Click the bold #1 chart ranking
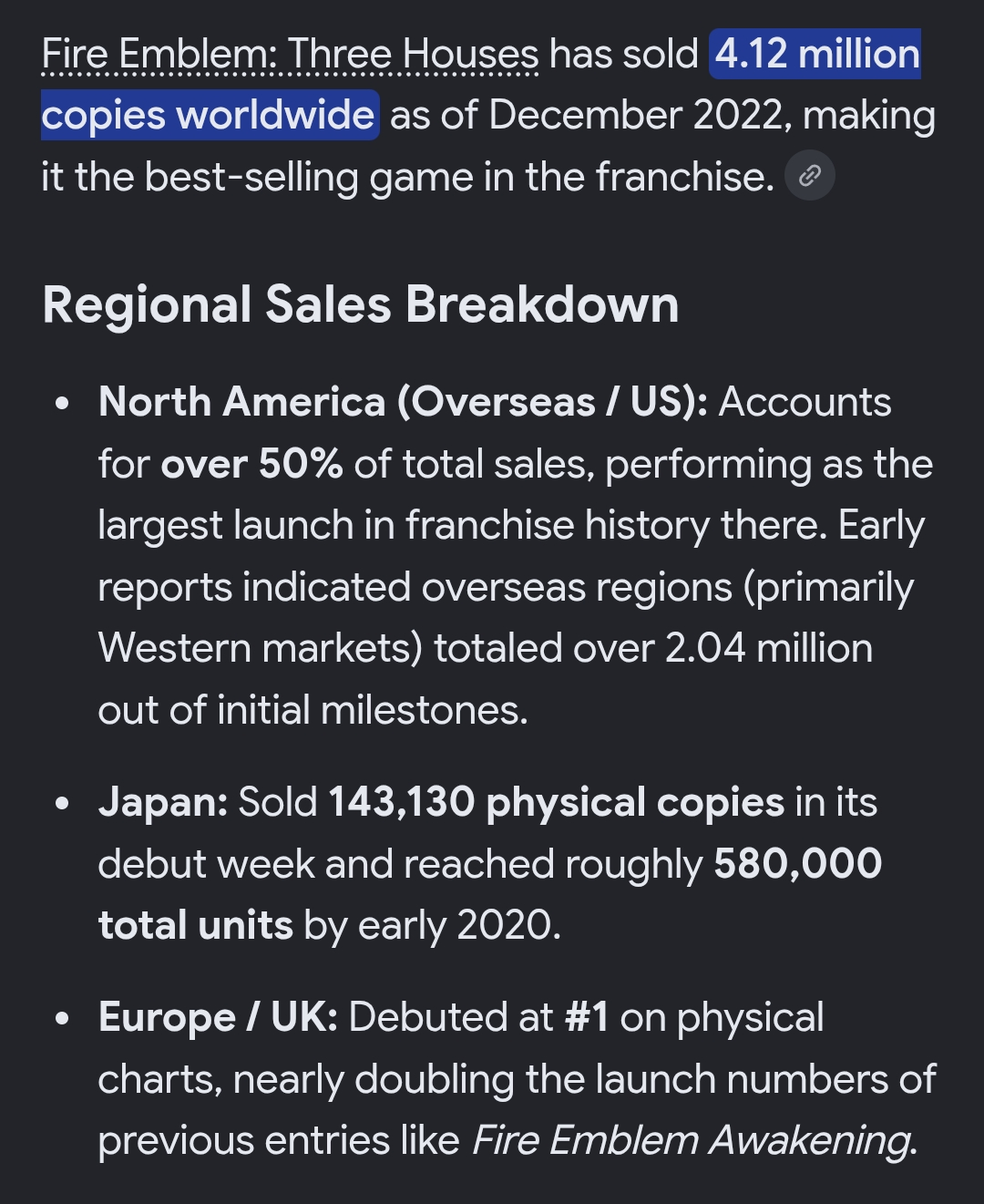Viewport: 984px width, 1204px height. pyautogui.click(x=588, y=1018)
